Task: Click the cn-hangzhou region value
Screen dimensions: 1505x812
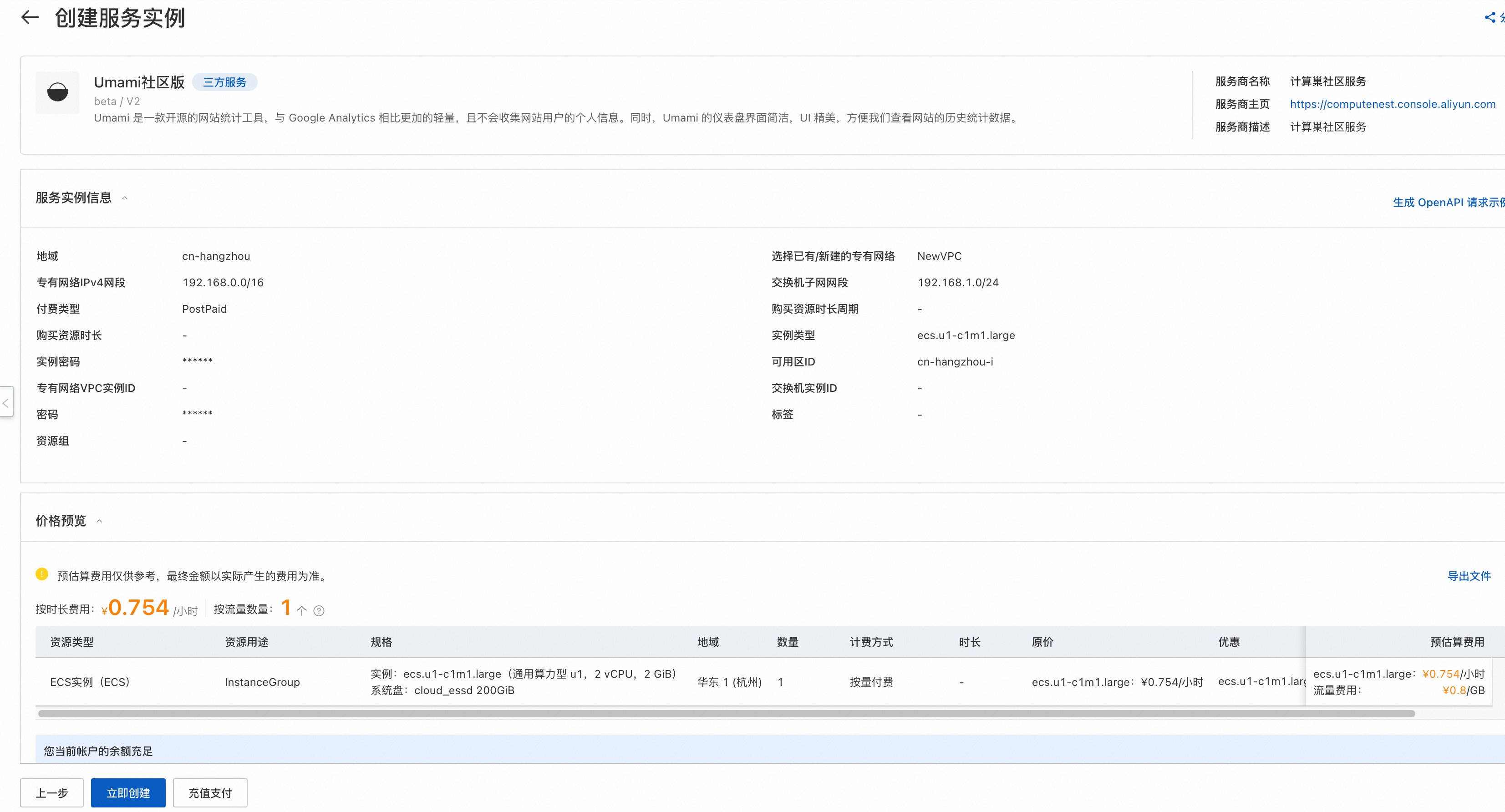Action: [216, 256]
